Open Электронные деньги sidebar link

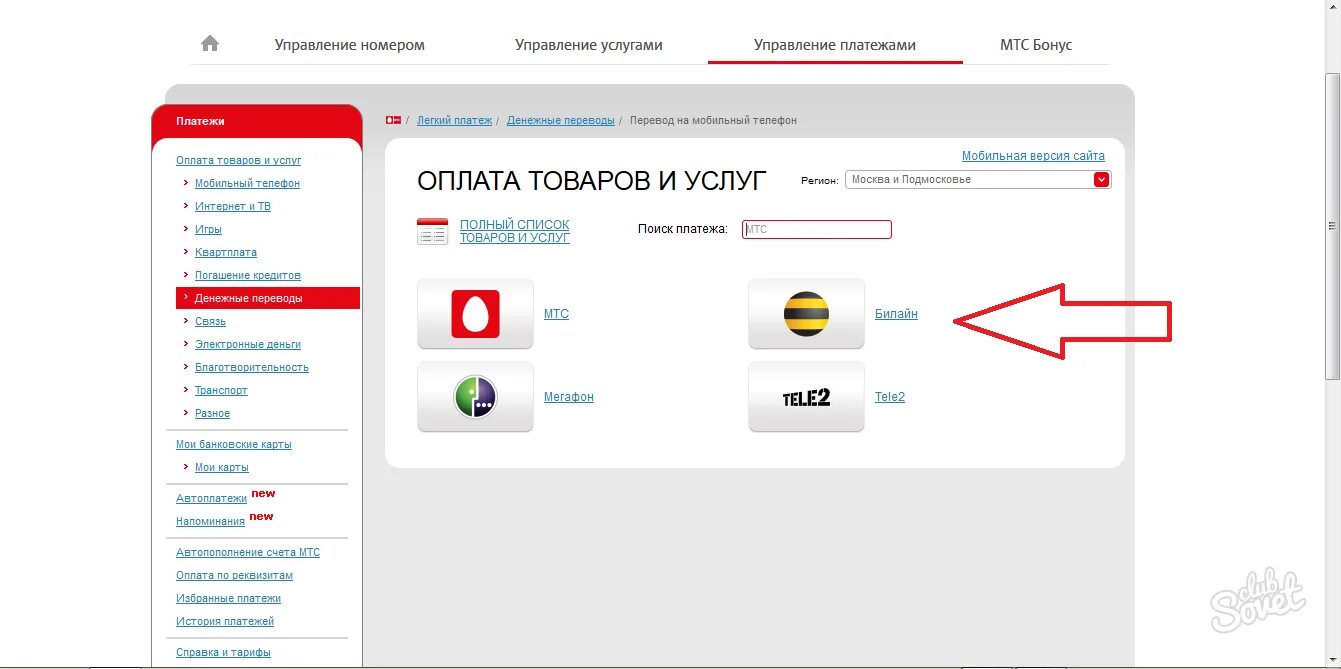point(248,344)
